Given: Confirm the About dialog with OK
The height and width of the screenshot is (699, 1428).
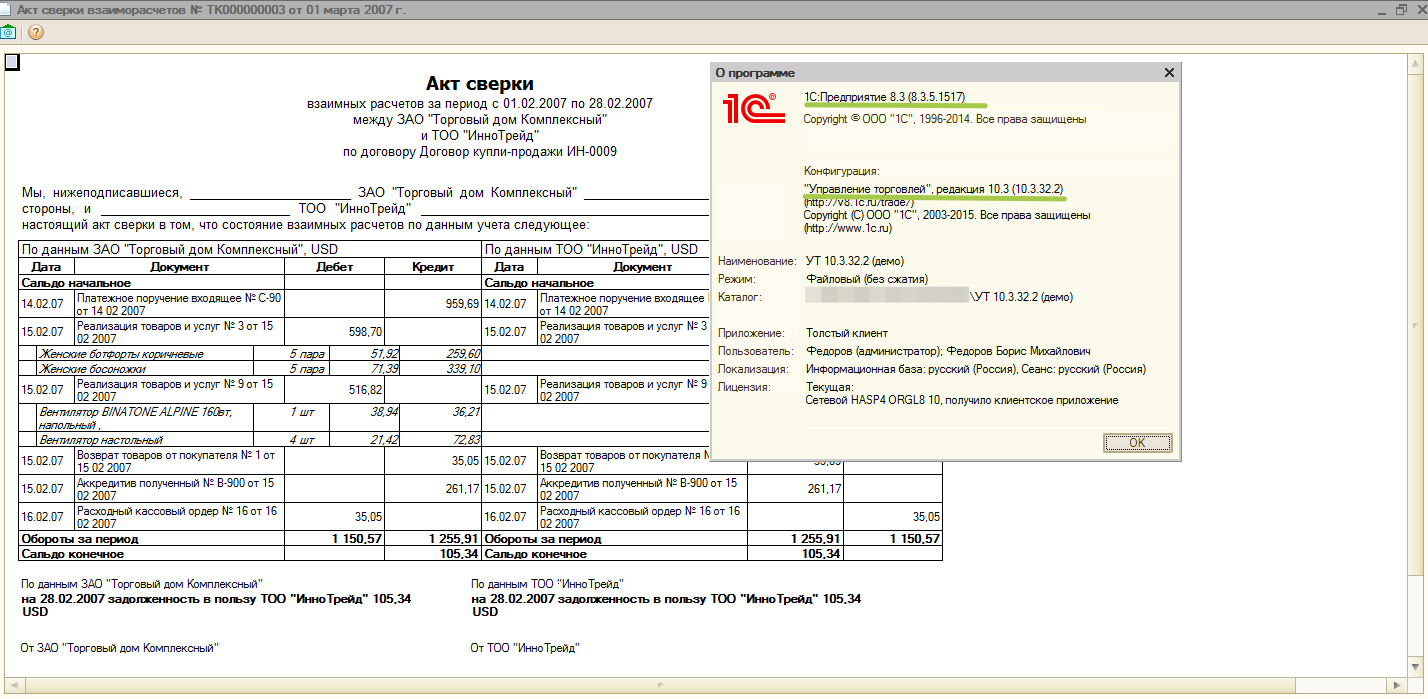Looking at the screenshot, I should click(x=1137, y=442).
